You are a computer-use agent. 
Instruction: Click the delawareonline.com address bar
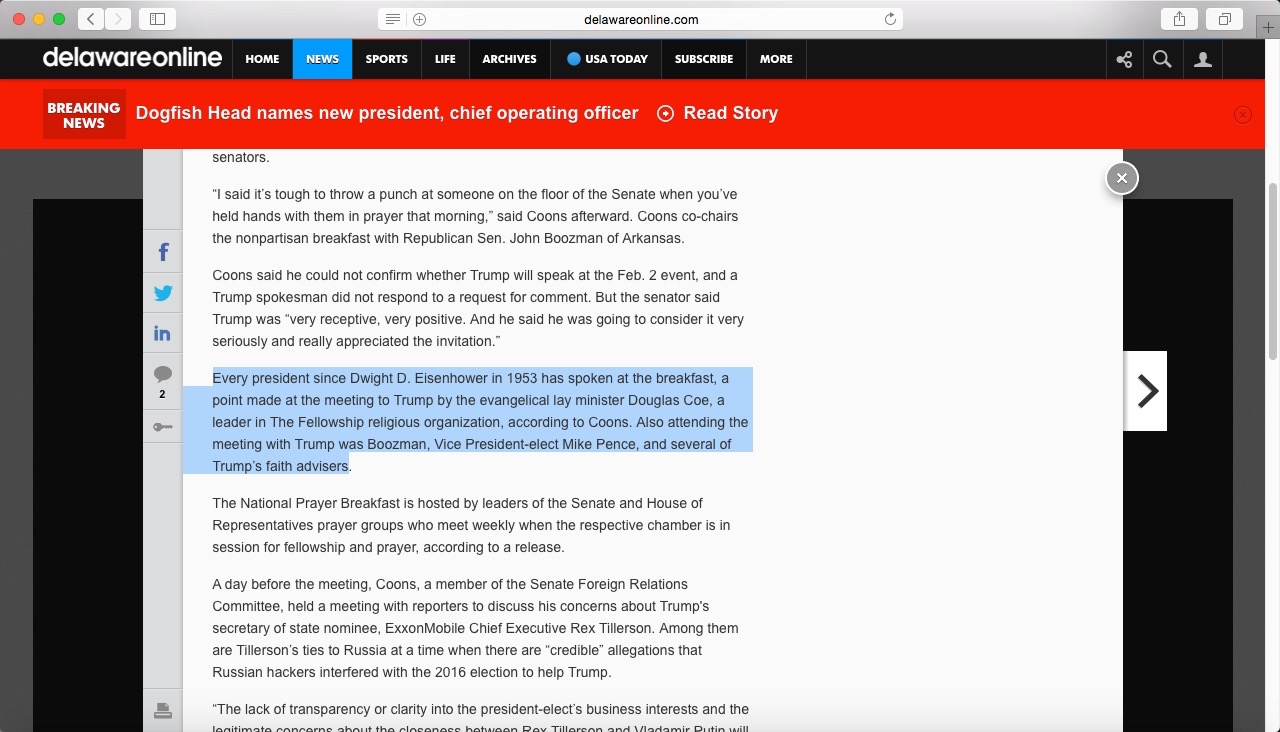640,19
